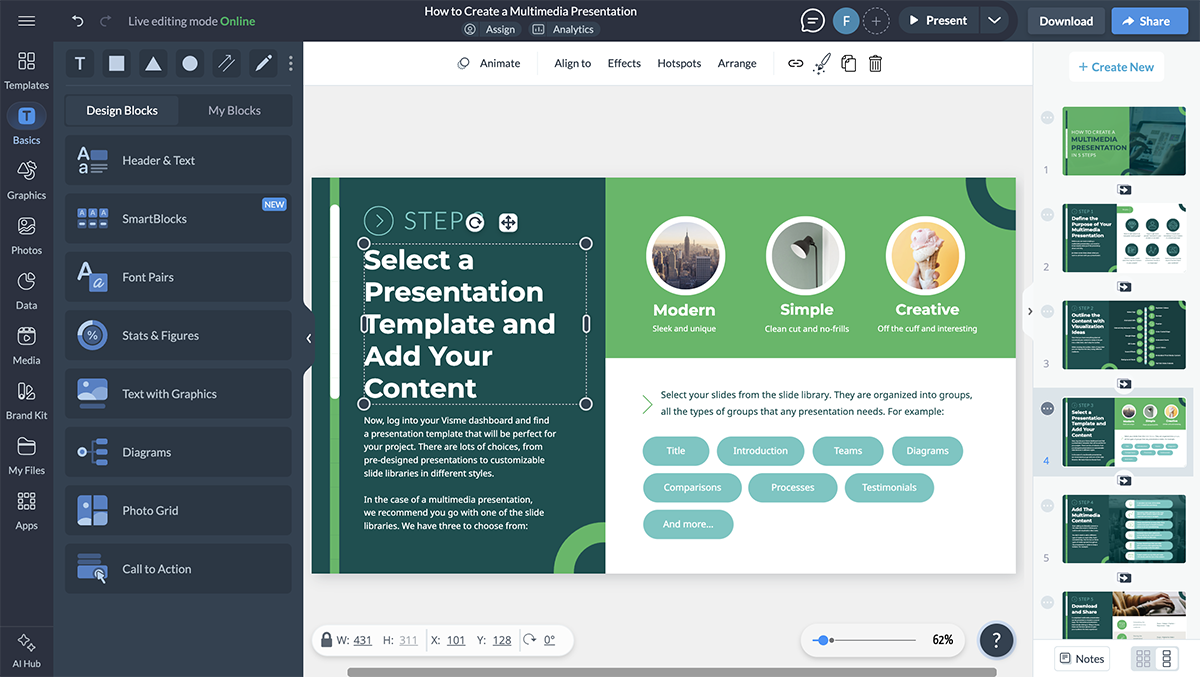Switch to Design Blocks tab
Screen dimensions: 1200x677
point(122,110)
